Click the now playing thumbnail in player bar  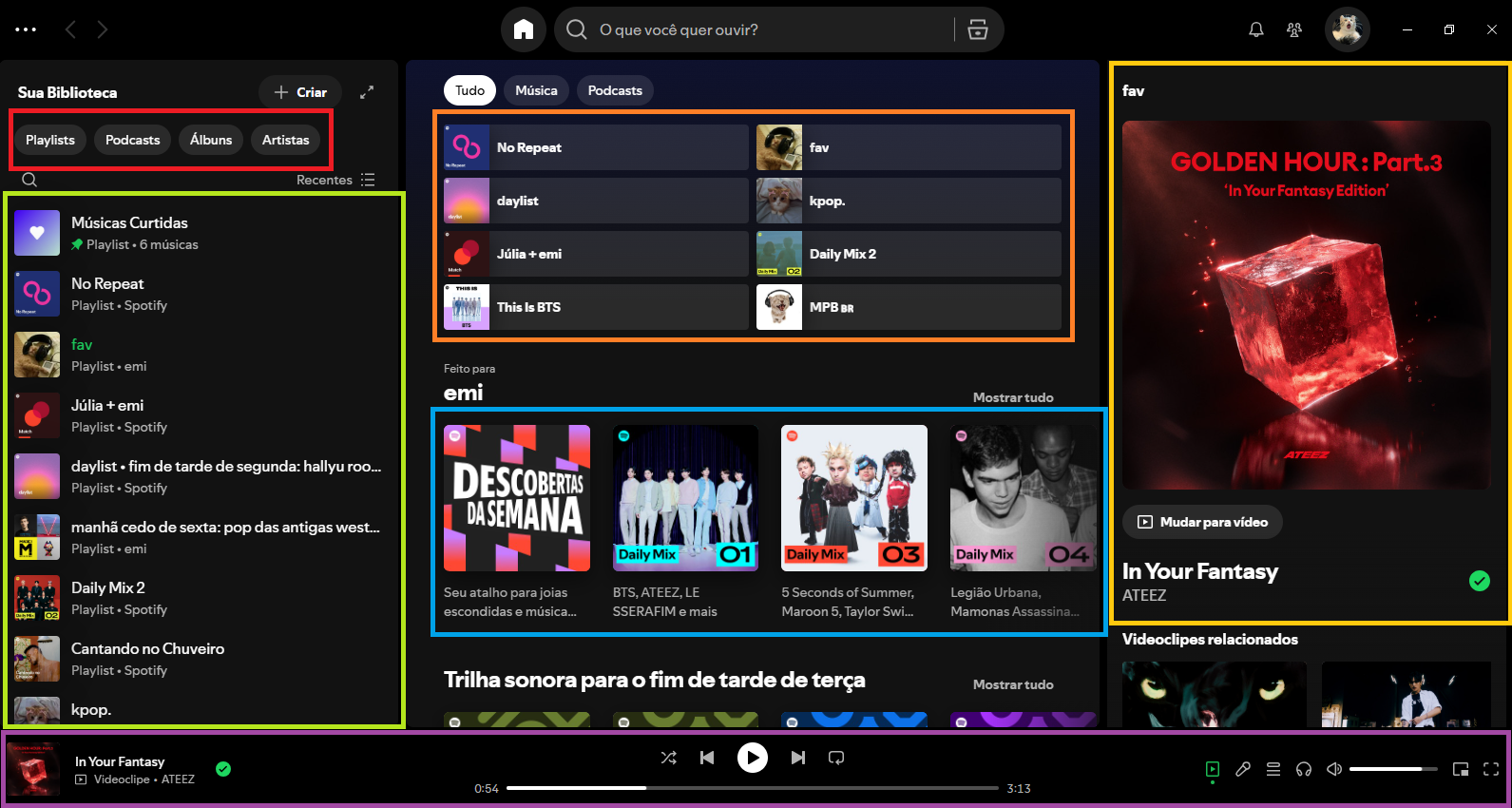(x=34, y=769)
